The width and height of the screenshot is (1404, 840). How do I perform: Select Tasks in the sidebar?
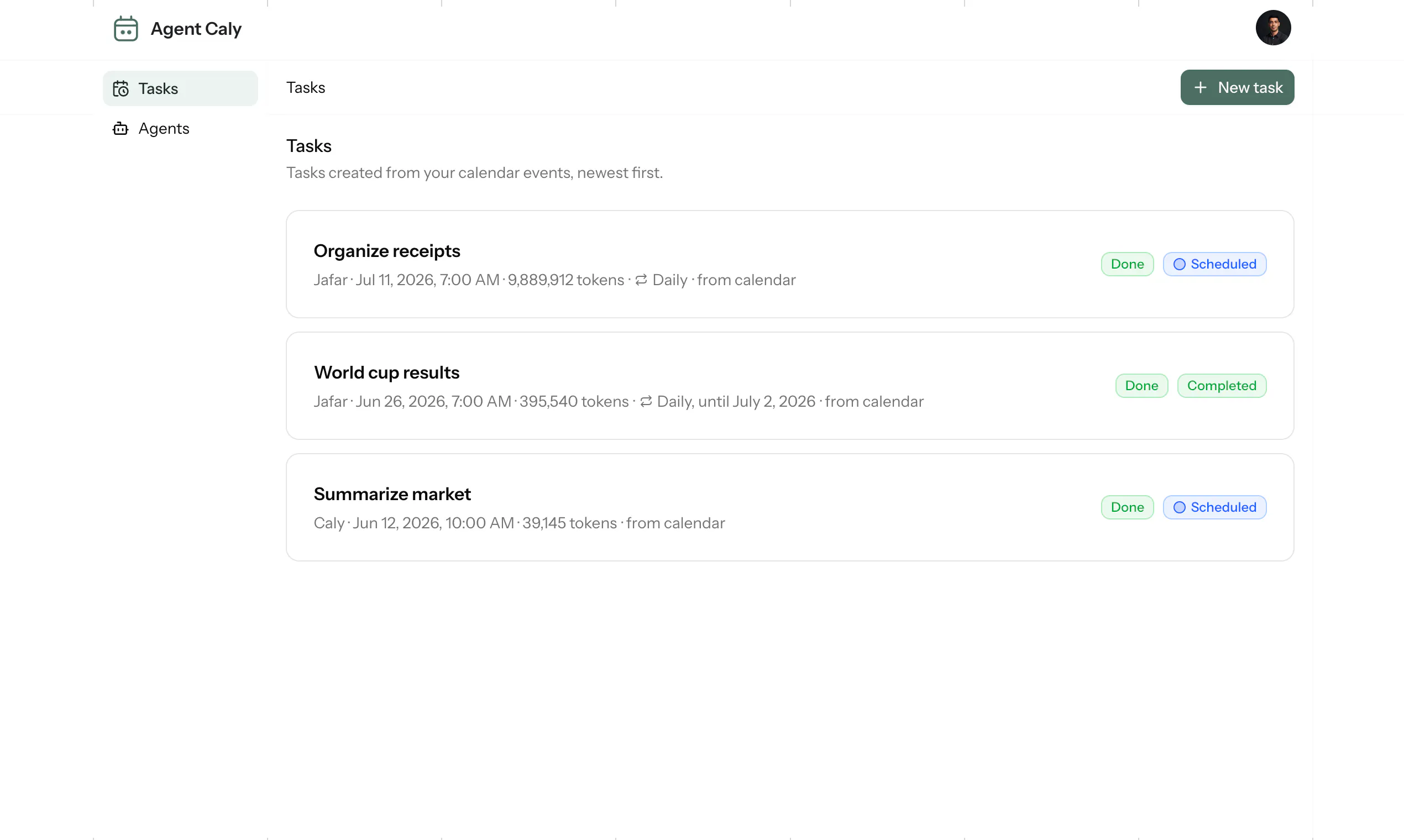[180, 88]
